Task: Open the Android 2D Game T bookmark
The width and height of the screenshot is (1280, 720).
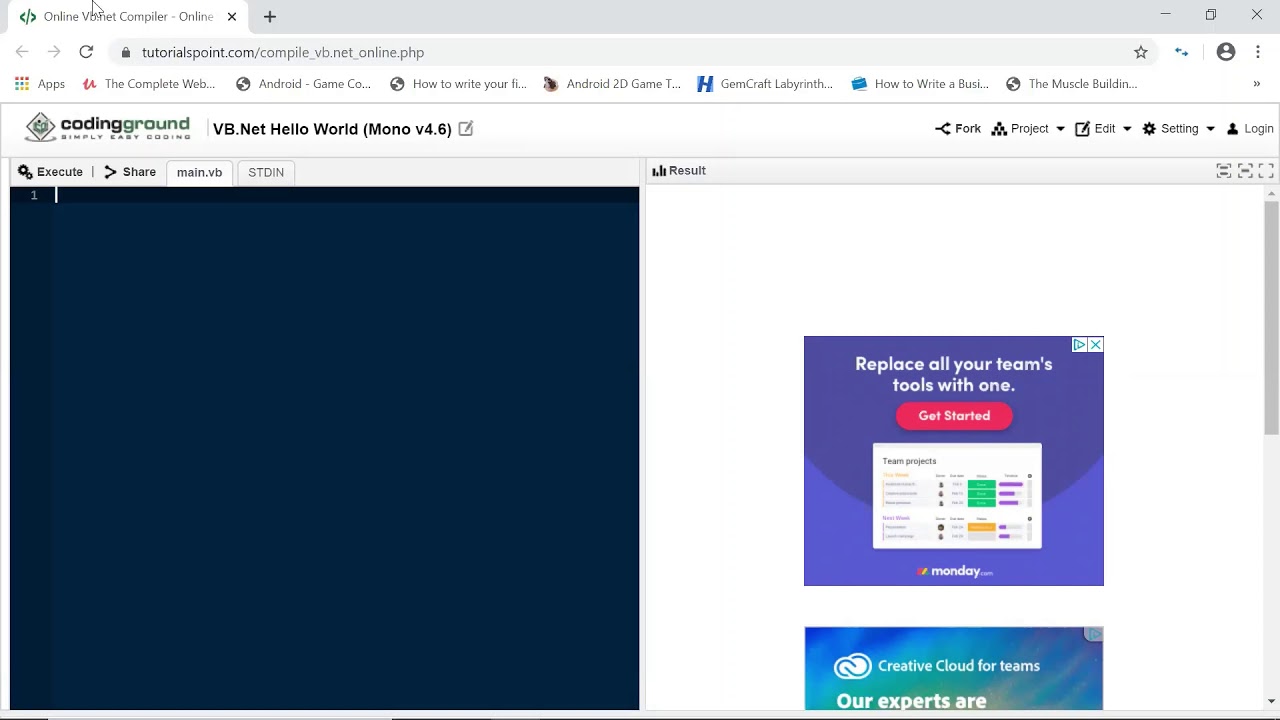Action: click(x=612, y=84)
